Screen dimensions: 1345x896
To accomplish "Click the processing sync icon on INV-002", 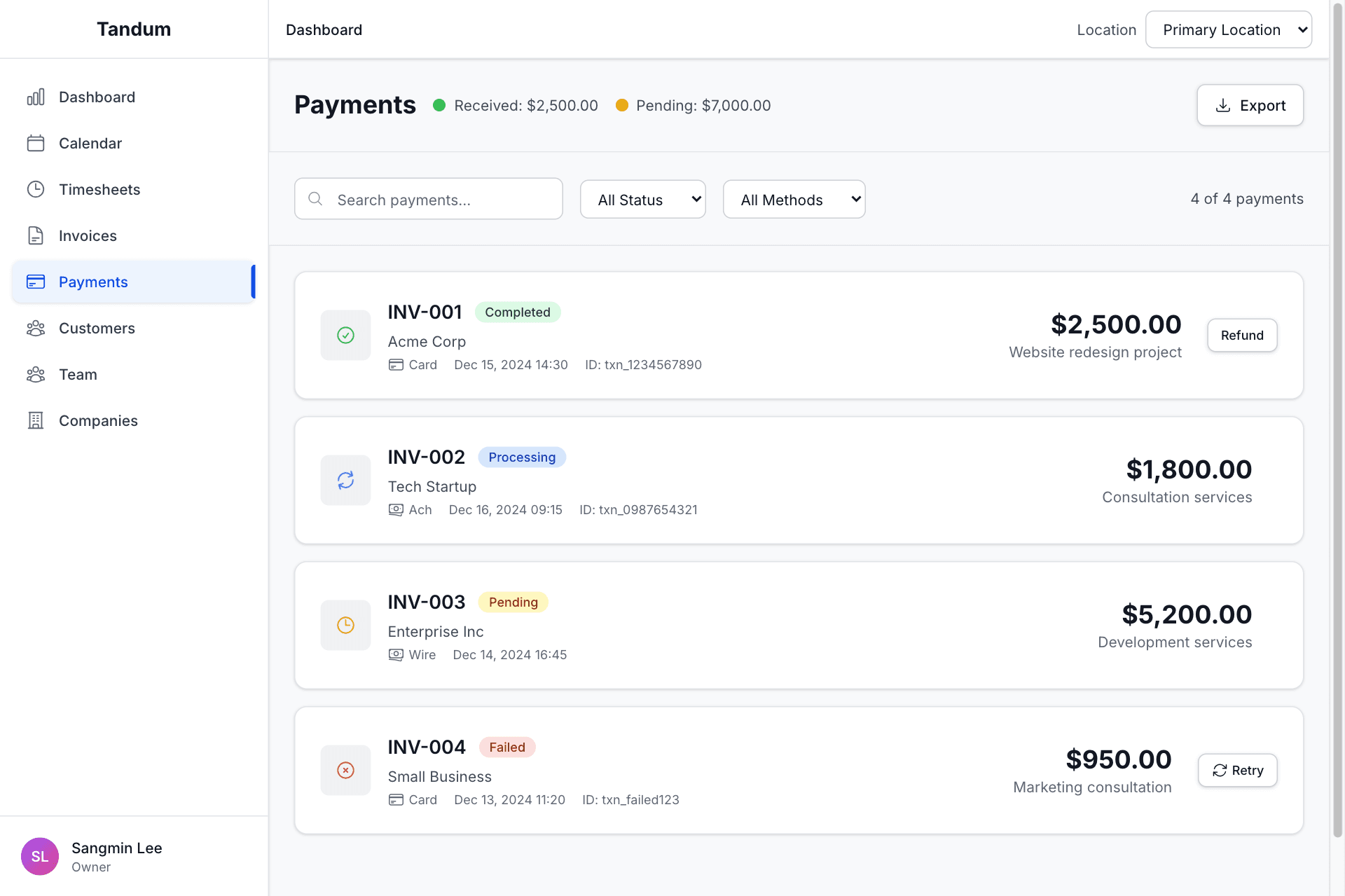I will (345, 481).
